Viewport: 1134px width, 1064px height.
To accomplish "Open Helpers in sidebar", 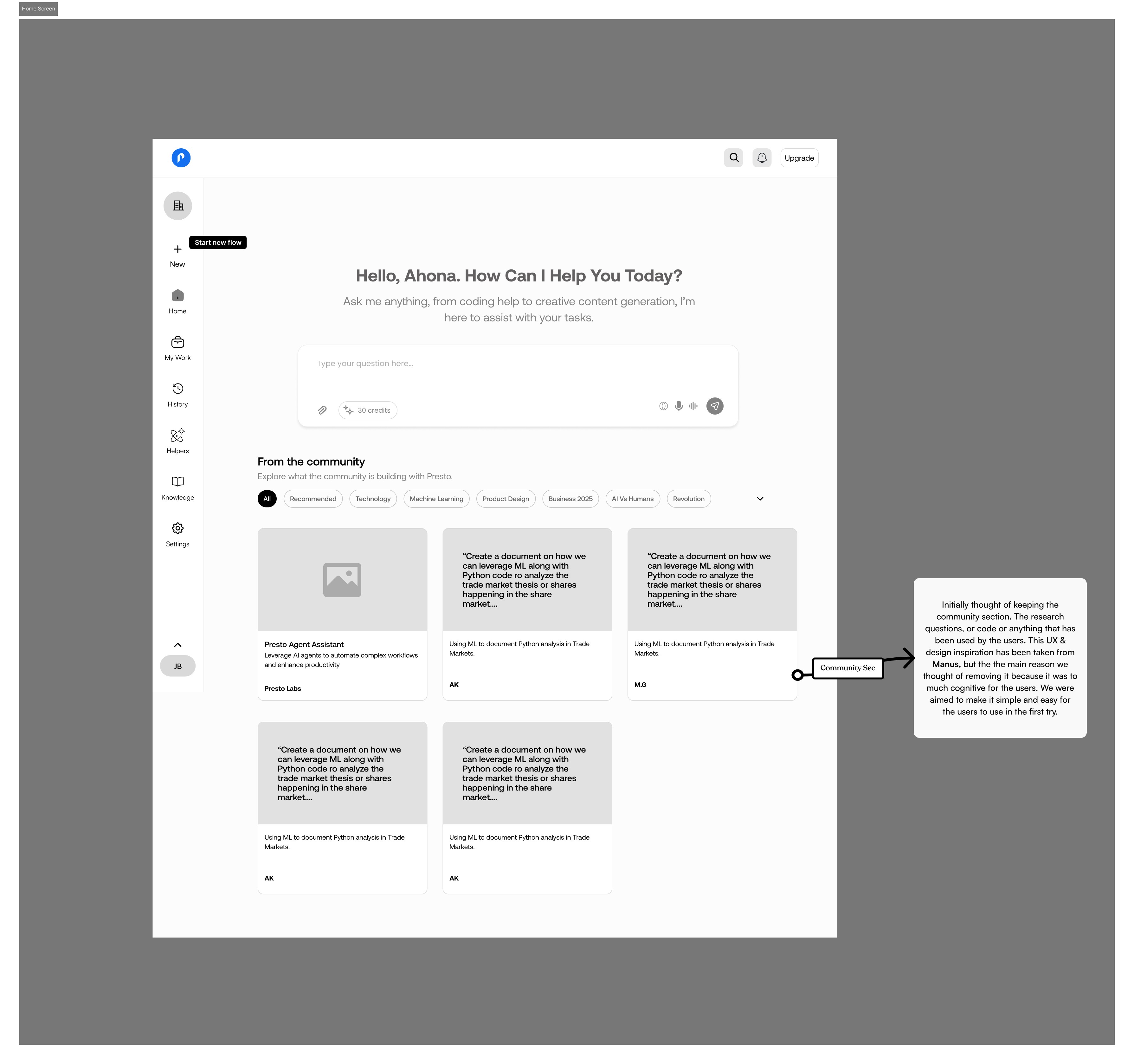I will [177, 441].
